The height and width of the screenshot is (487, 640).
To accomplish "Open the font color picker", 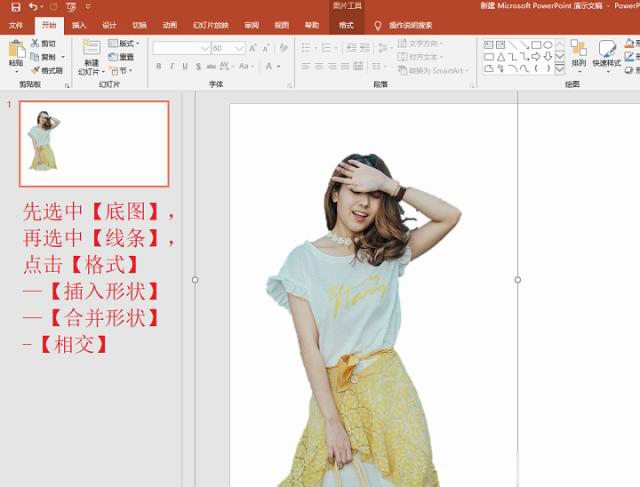I will pyautogui.click(x=271, y=67).
